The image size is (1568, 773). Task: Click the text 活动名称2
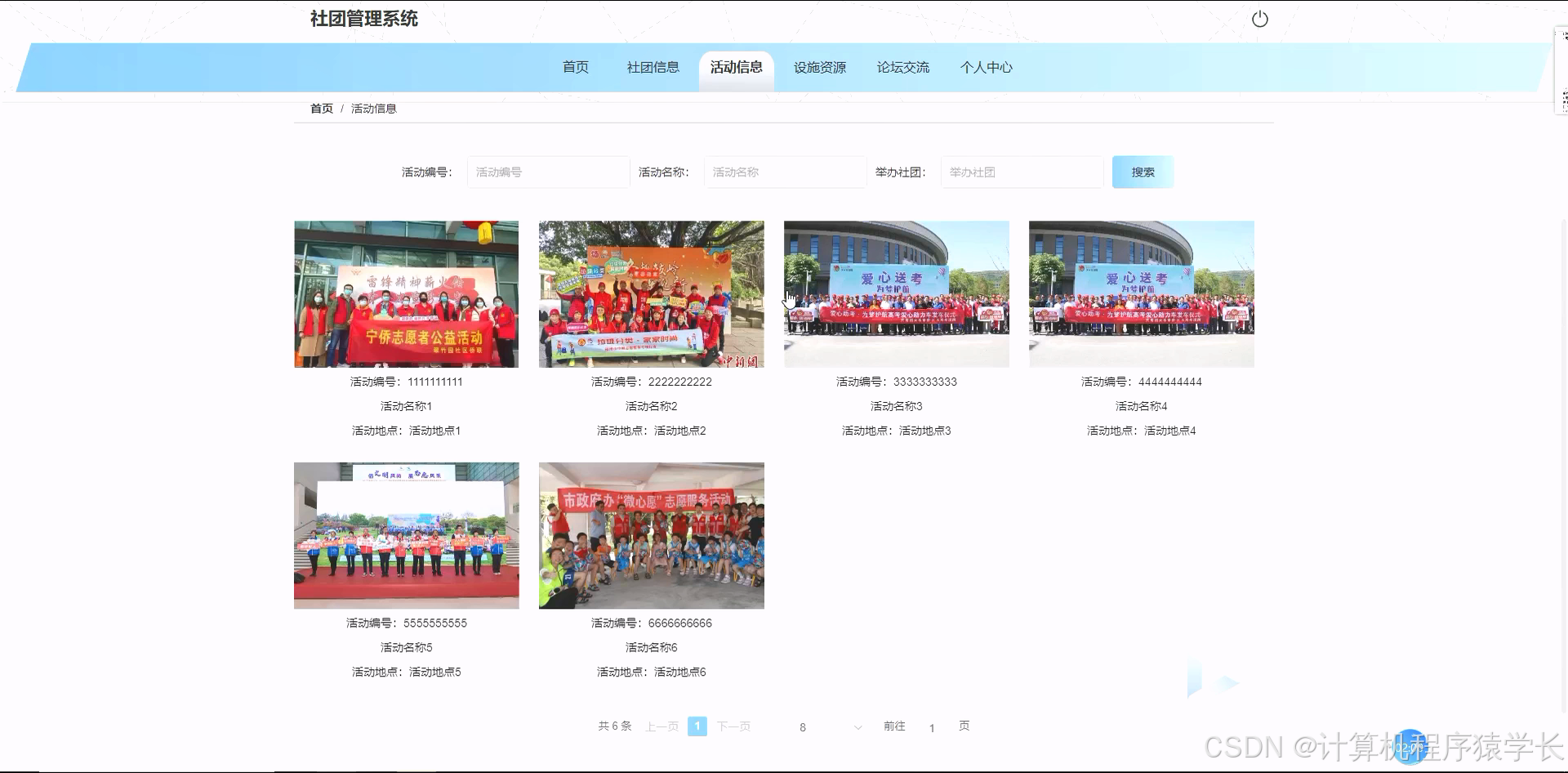(x=652, y=406)
